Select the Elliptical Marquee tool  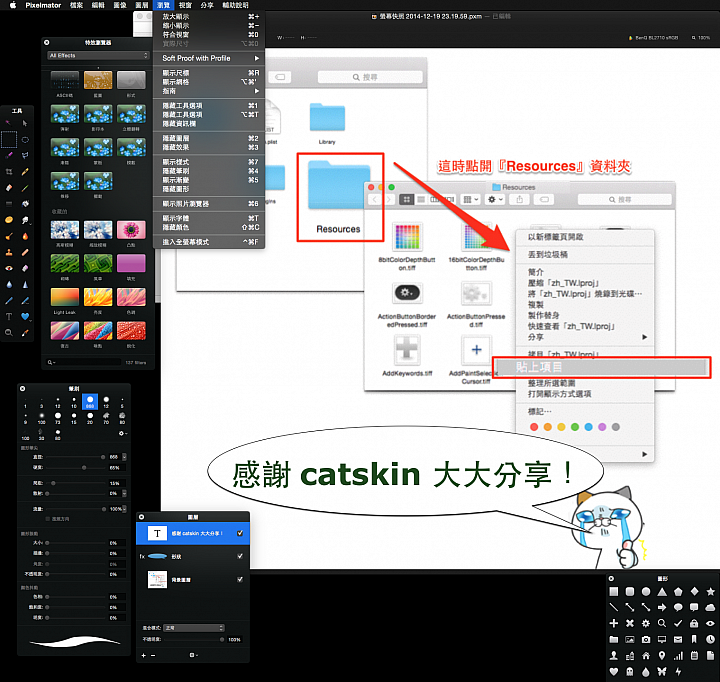click(x=25, y=140)
